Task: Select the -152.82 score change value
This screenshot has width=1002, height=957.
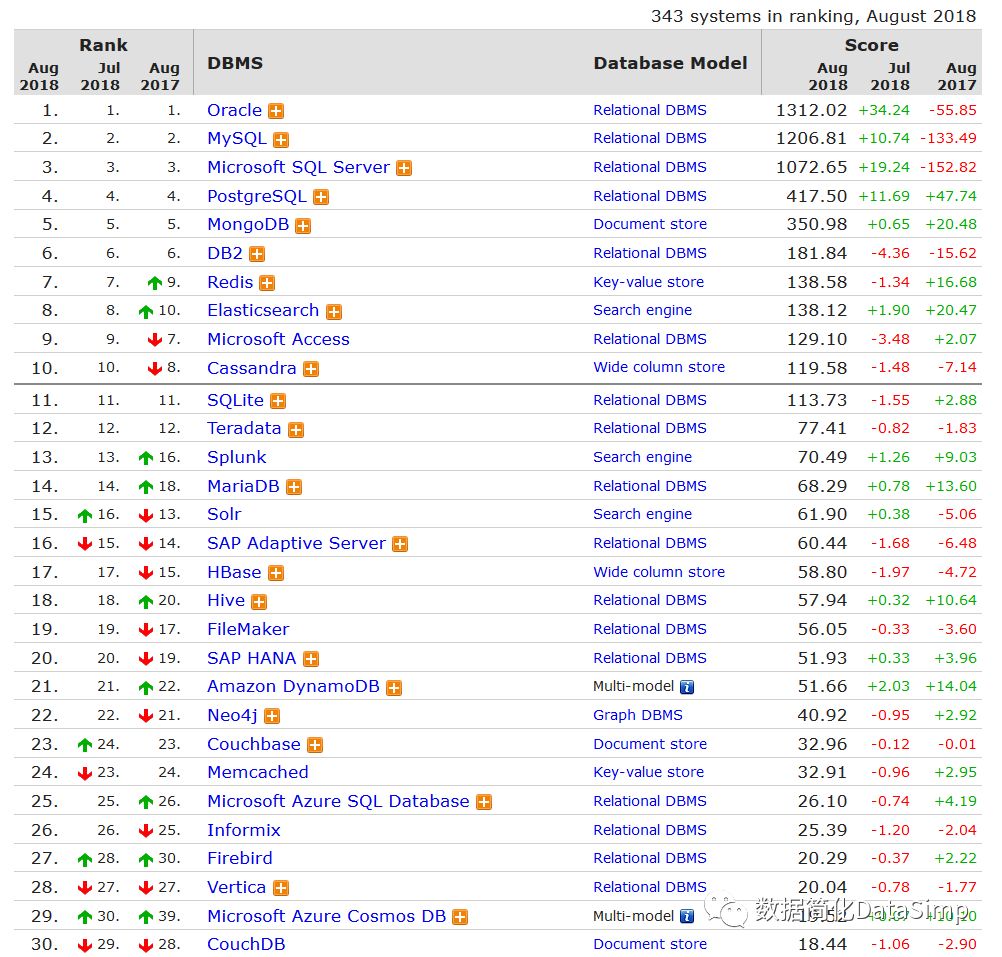Action: pyautogui.click(x=948, y=167)
